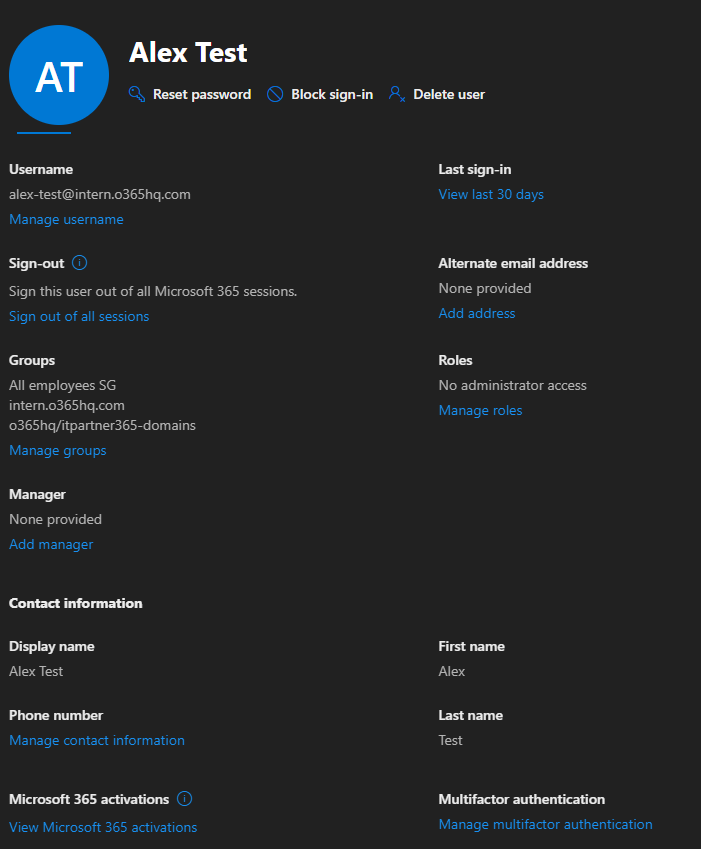Screen dimensions: 701x849
Task: Add a manager for this user
Action: point(51,544)
